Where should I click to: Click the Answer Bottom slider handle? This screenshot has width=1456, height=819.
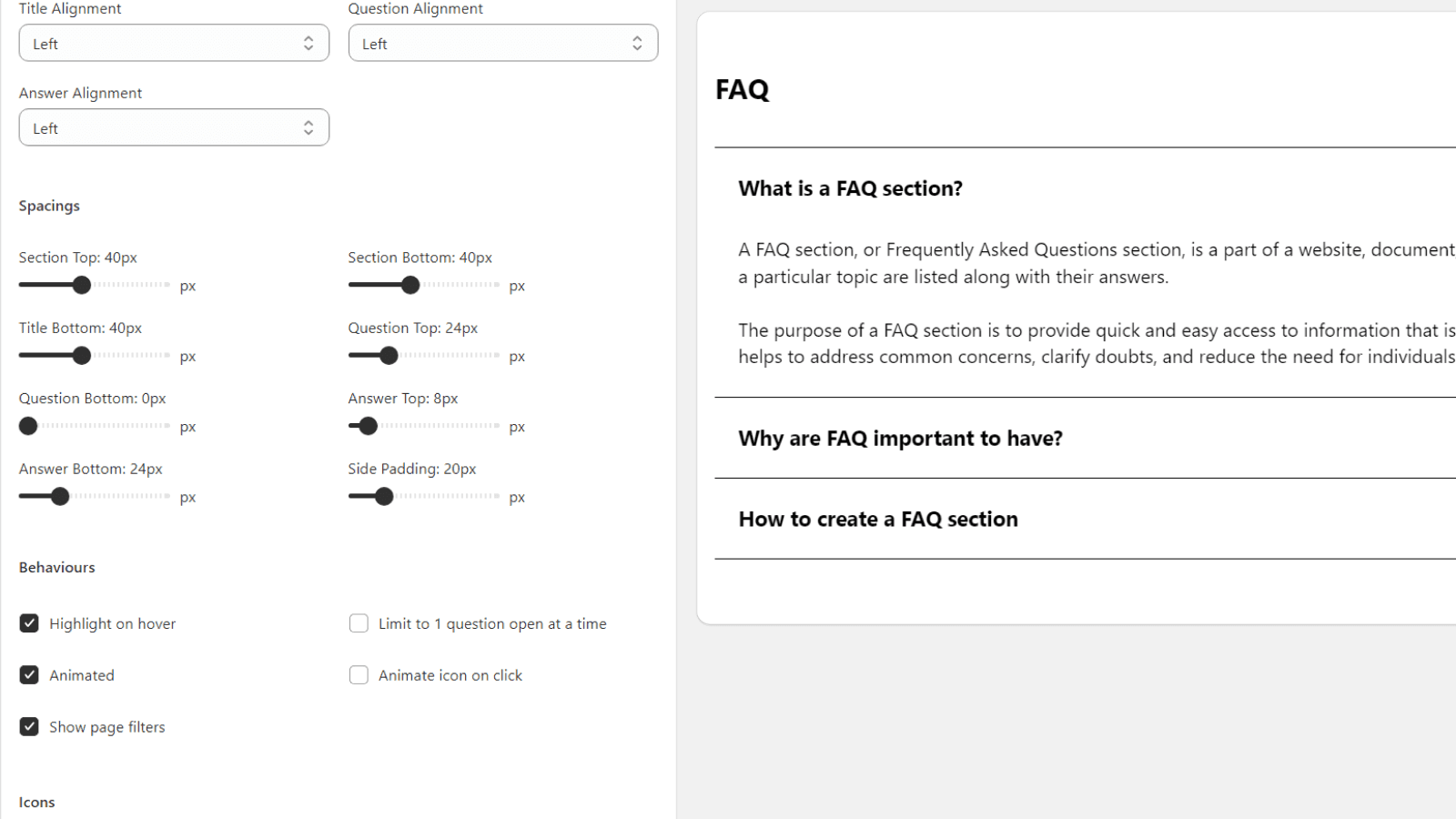pos(60,496)
